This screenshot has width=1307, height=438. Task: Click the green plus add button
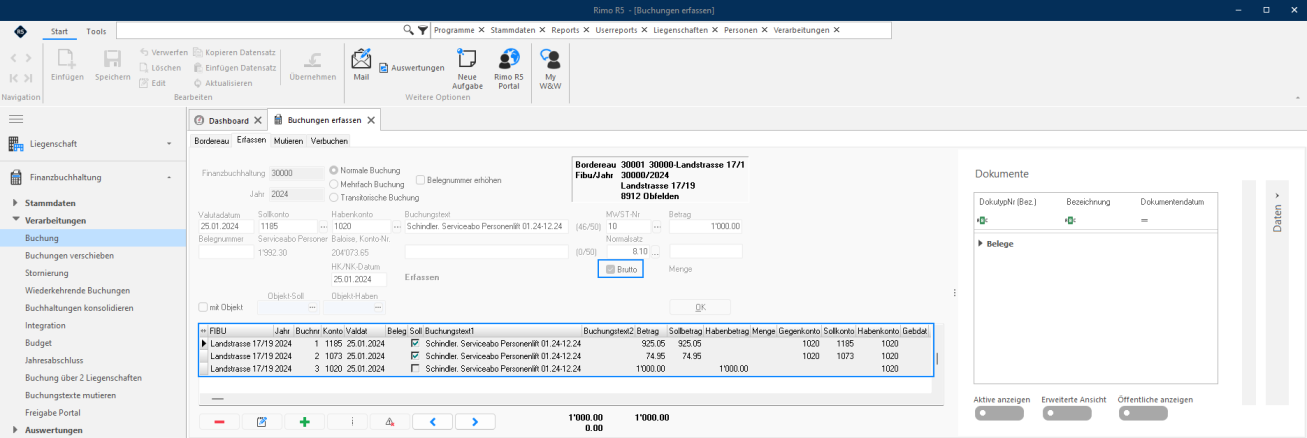pyautogui.click(x=304, y=422)
